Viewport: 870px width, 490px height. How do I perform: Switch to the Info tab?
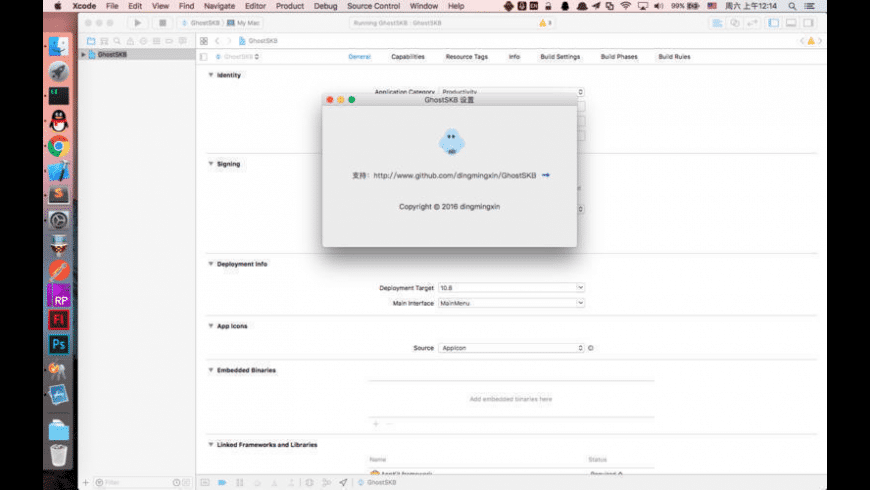click(x=514, y=57)
